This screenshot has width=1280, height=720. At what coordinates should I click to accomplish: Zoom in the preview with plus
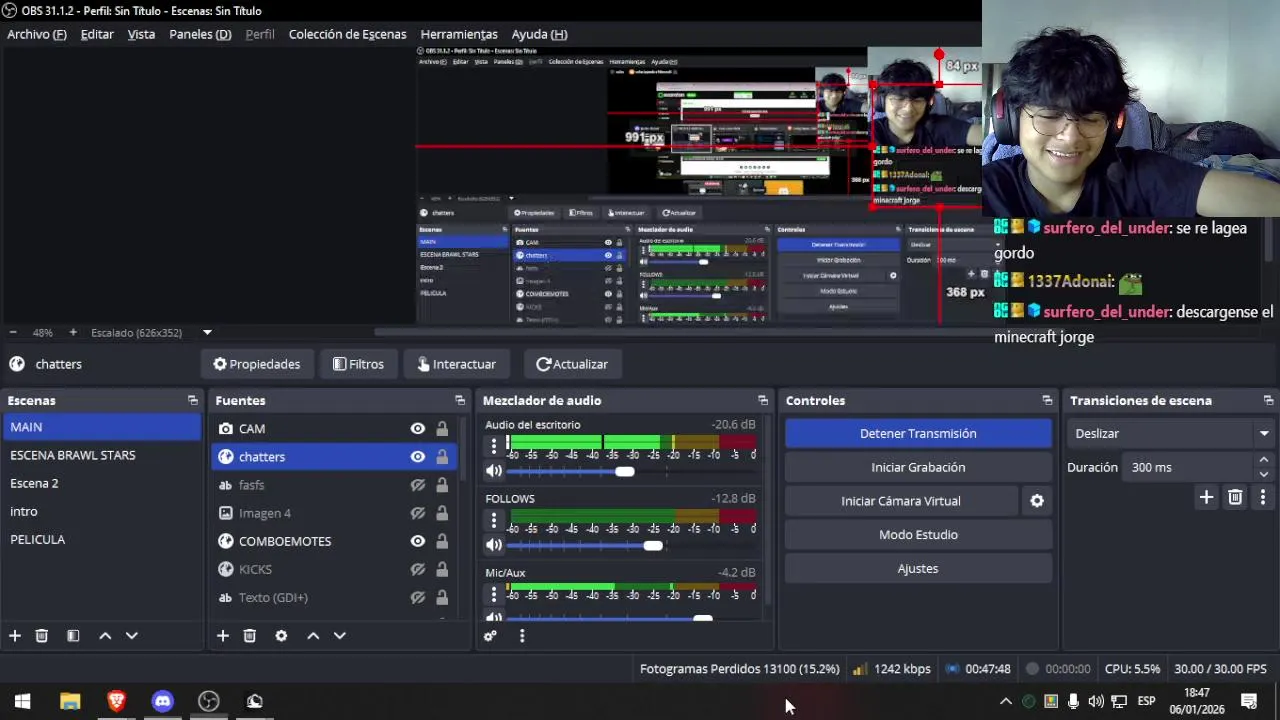point(73,332)
